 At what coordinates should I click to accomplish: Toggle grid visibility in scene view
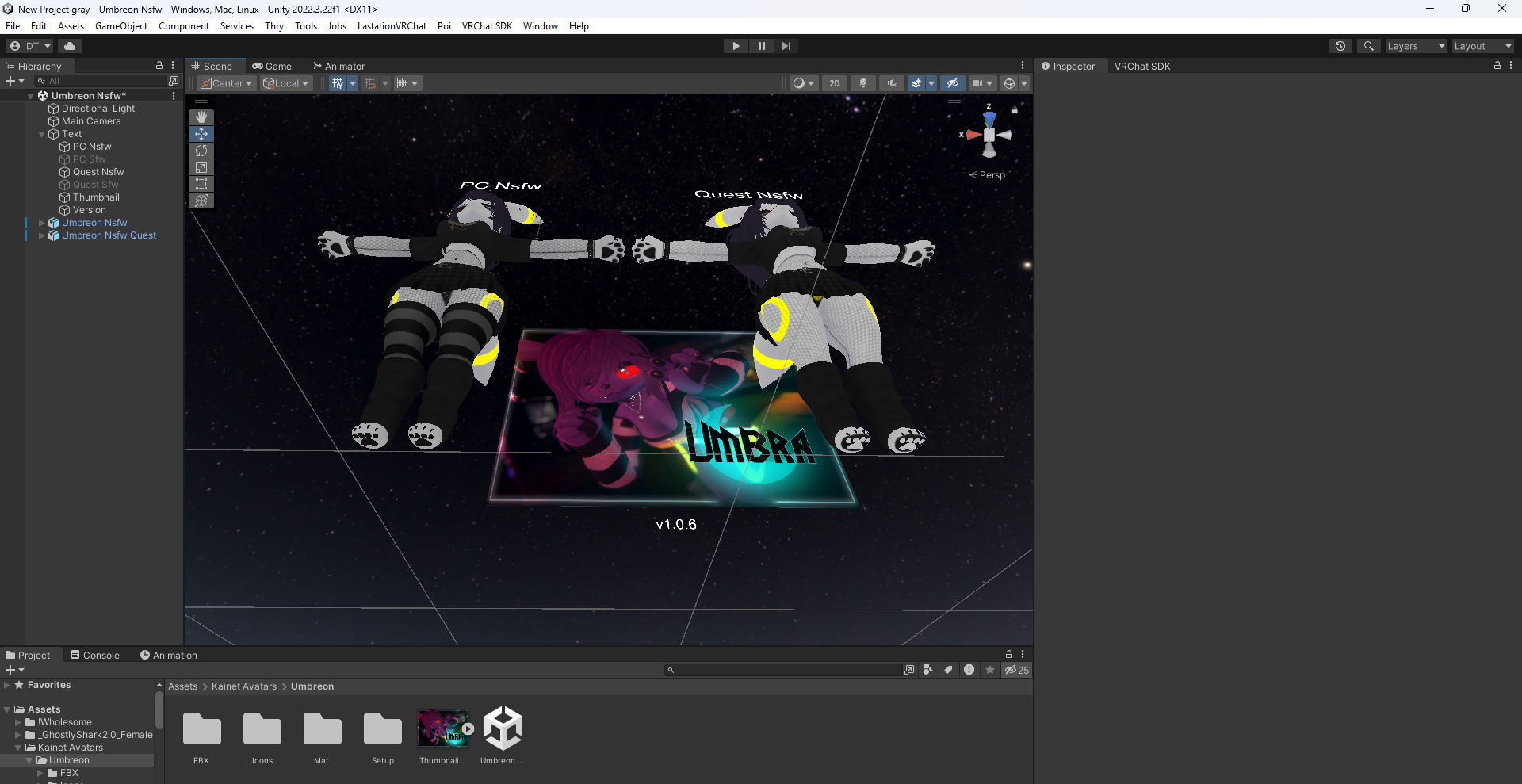(x=338, y=83)
